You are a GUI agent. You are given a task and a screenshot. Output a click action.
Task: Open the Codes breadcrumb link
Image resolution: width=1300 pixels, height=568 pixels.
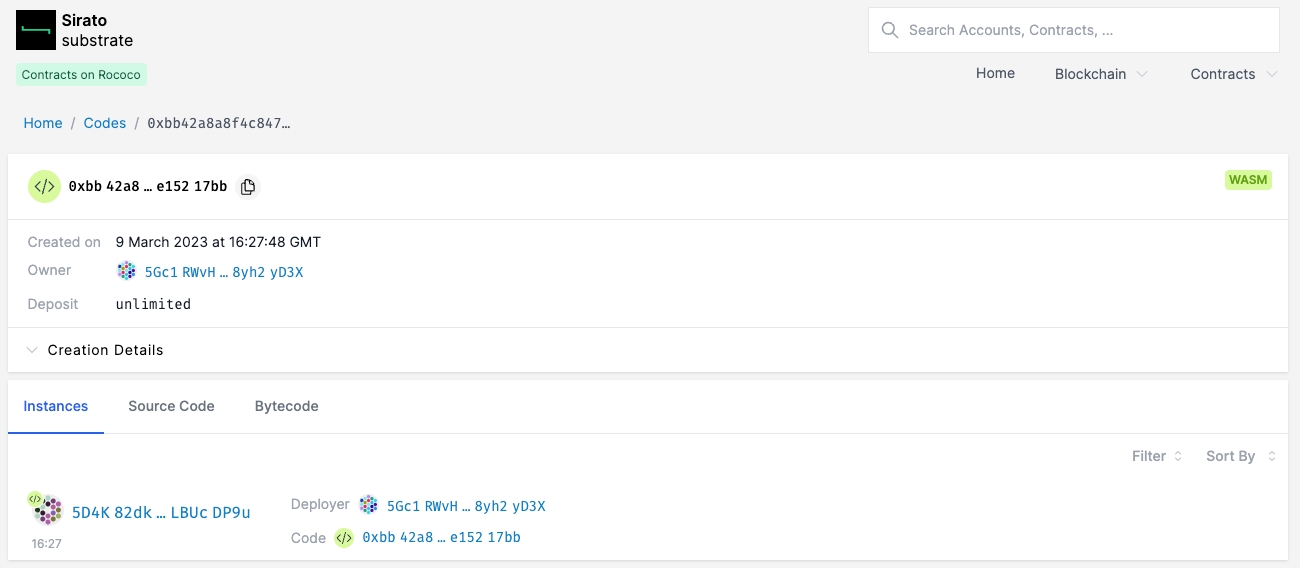[105, 123]
